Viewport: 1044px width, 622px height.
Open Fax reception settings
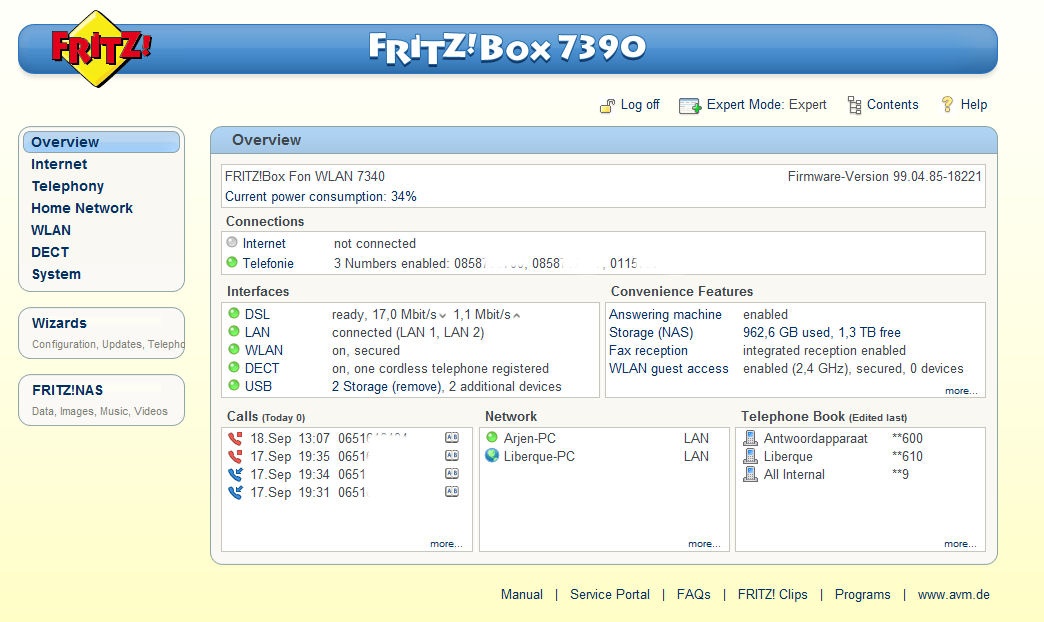click(x=649, y=350)
